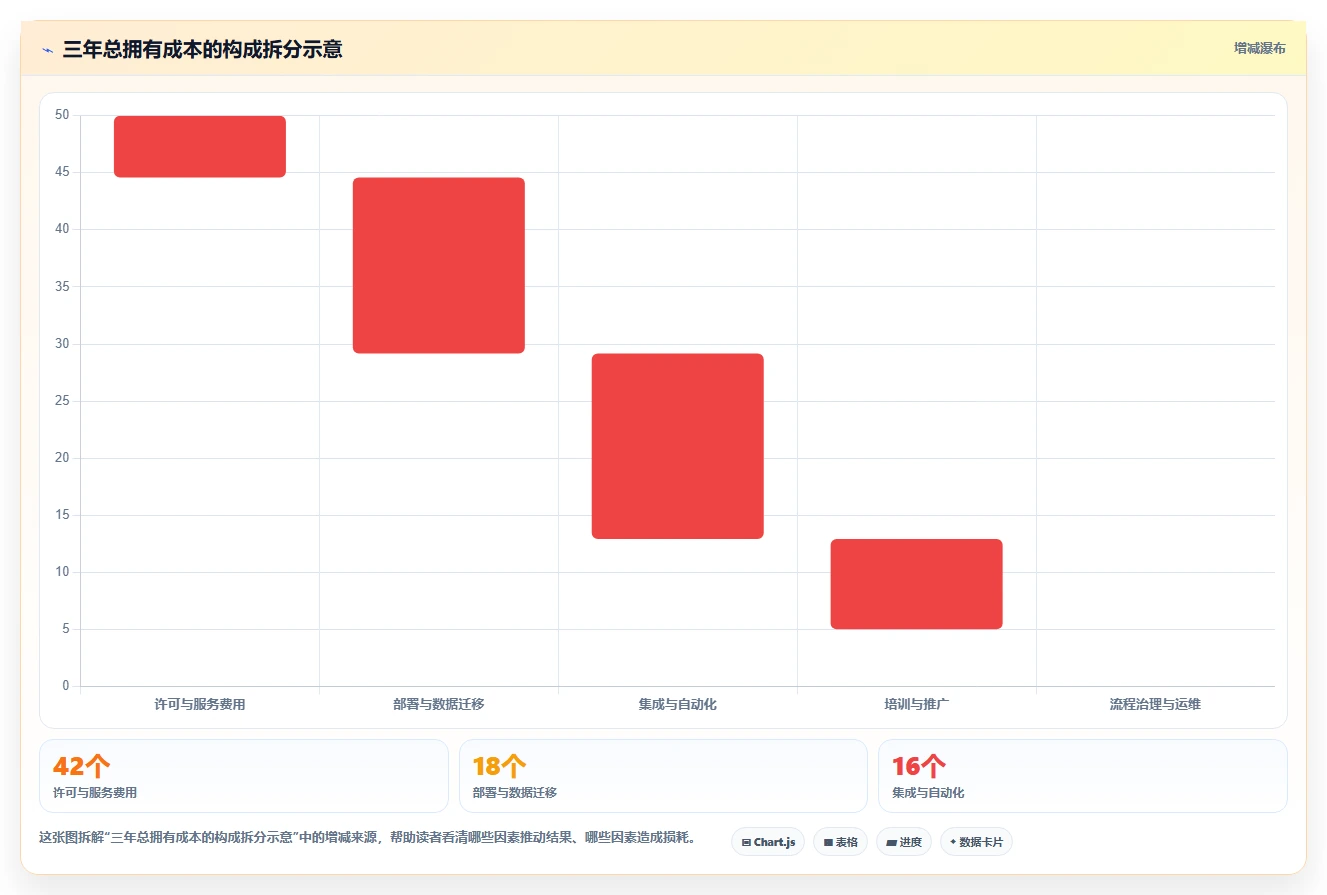
Task: Click the y-axis value 50
Action: (x=62, y=115)
